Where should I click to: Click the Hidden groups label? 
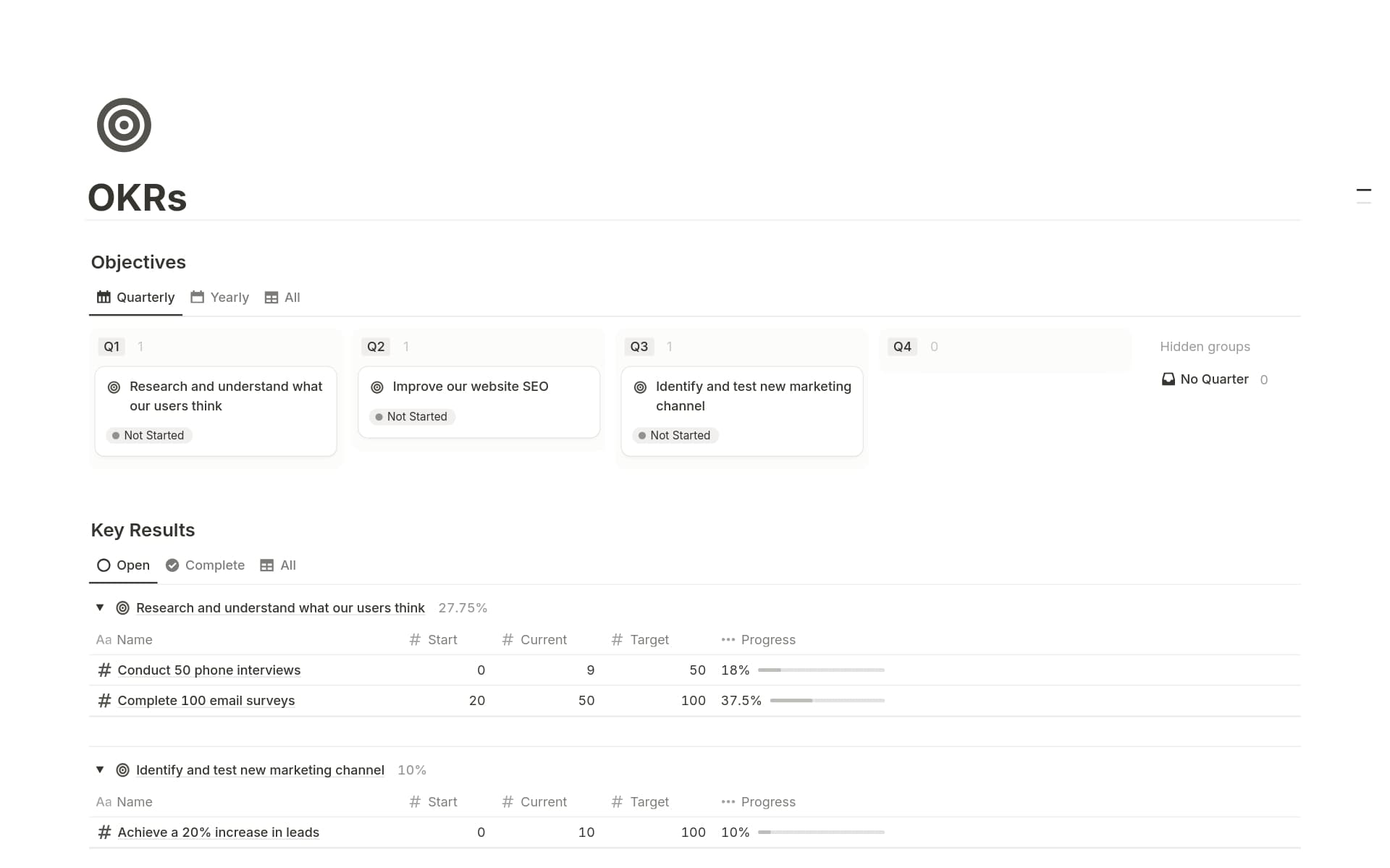point(1205,347)
